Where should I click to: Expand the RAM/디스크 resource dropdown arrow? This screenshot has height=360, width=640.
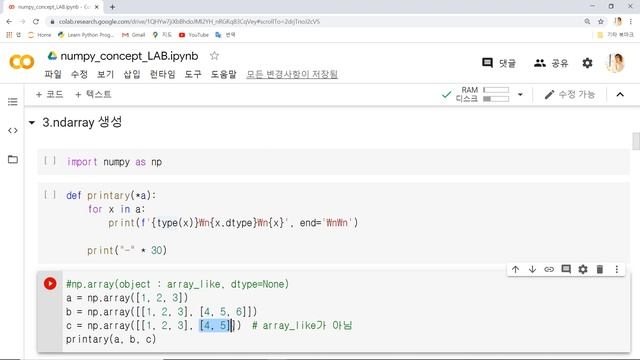tap(520, 95)
